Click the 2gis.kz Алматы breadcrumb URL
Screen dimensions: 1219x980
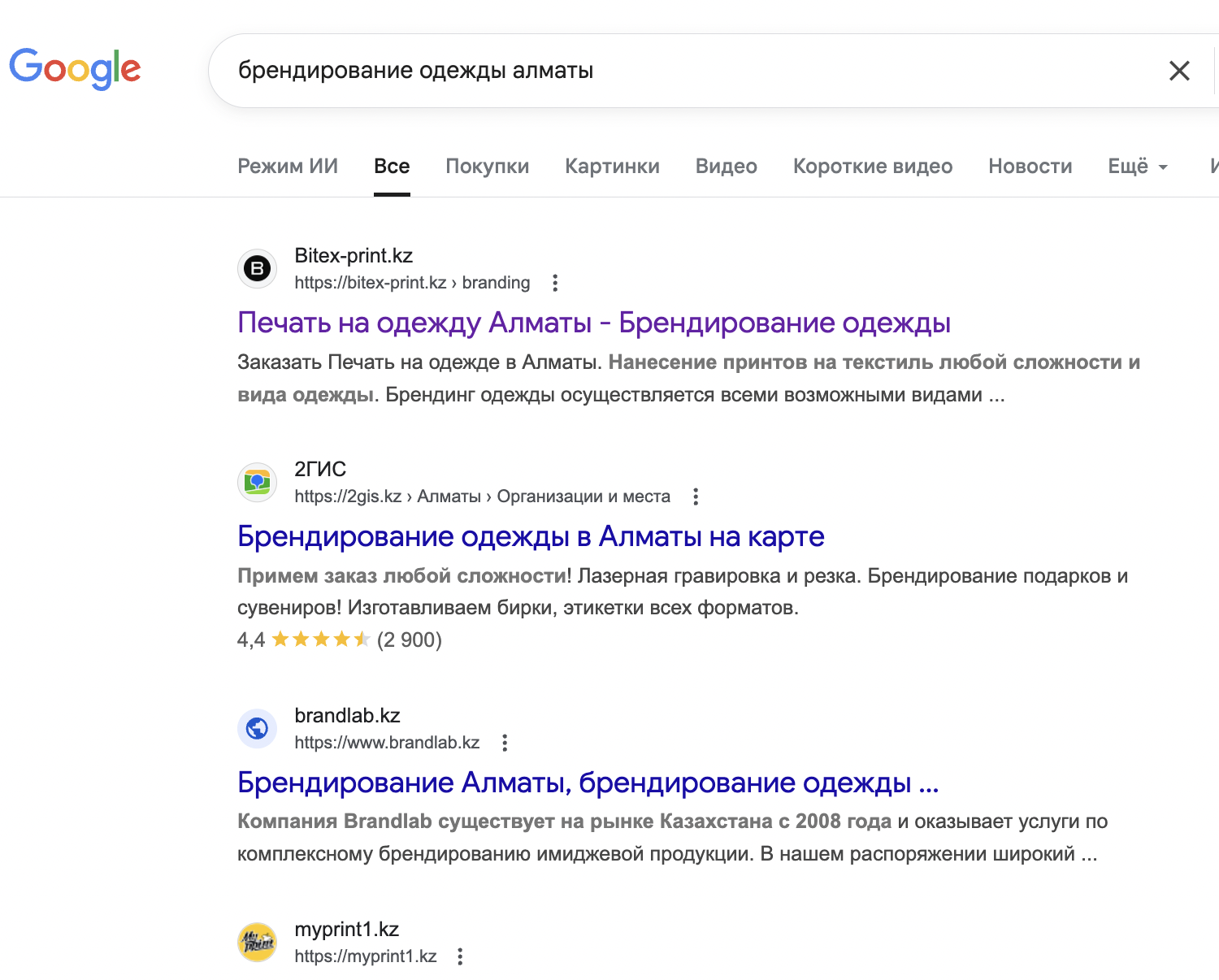(x=483, y=497)
